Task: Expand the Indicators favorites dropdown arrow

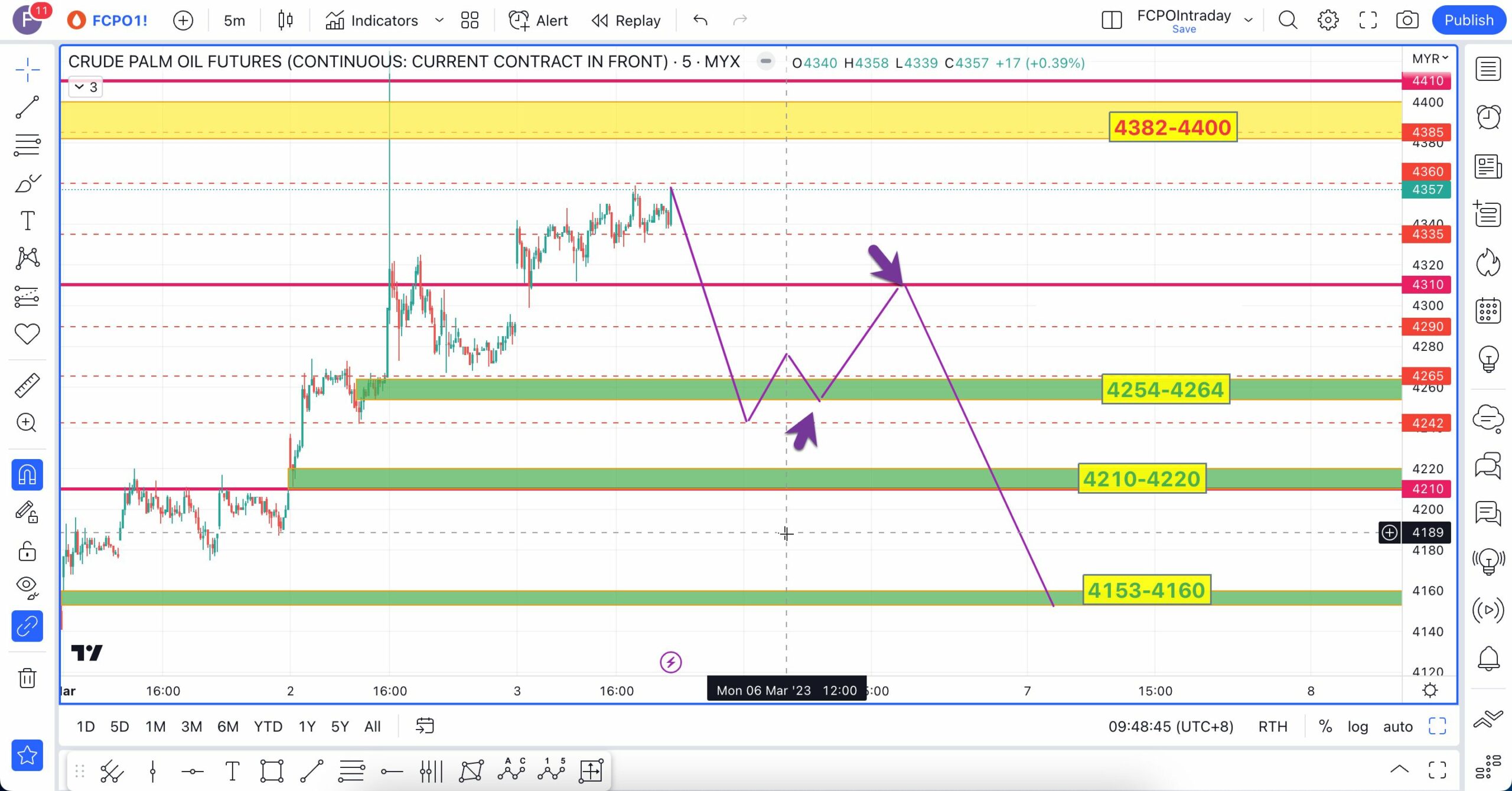Action: click(439, 20)
